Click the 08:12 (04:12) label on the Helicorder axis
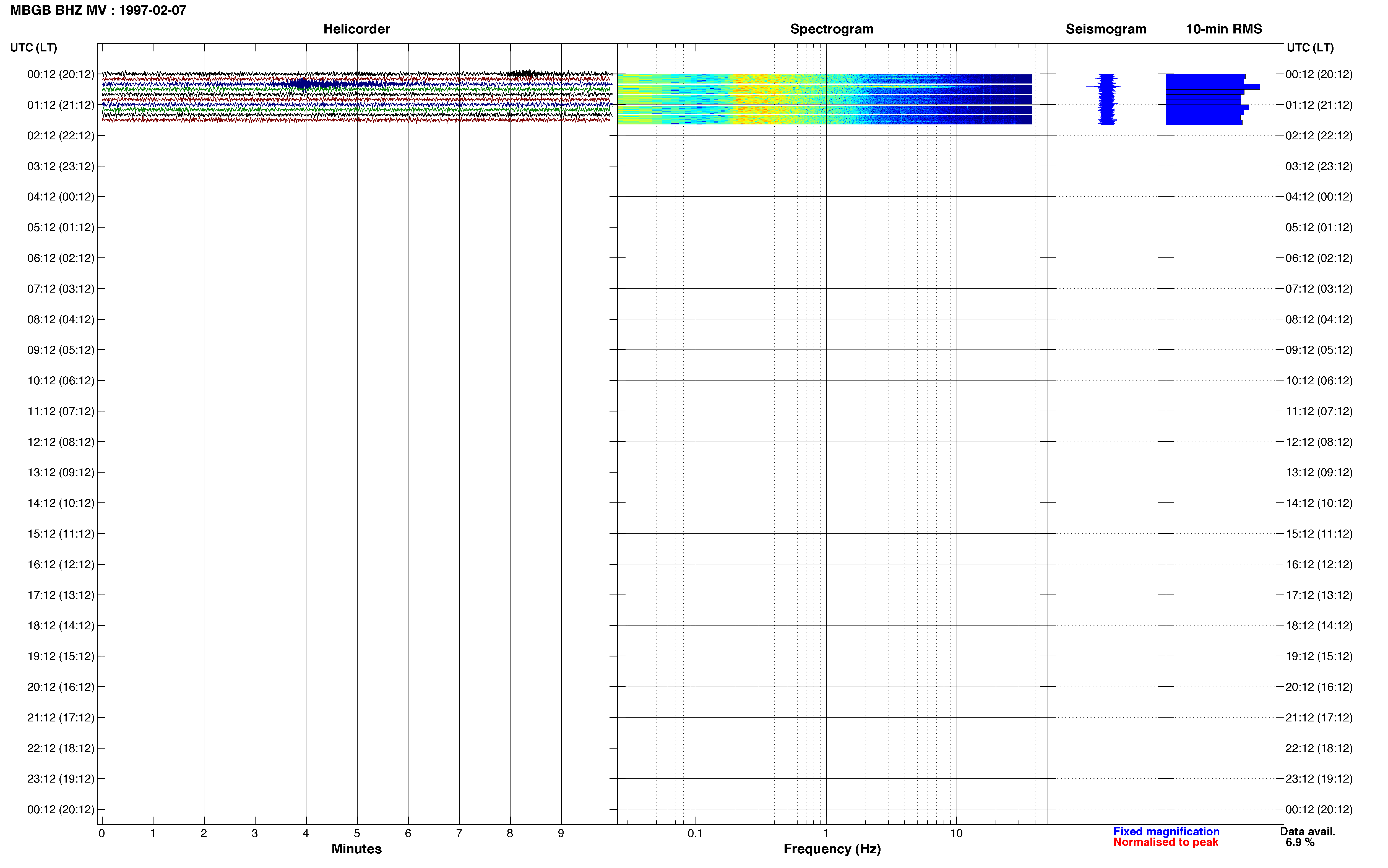The height and width of the screenshot is (868, 1388). pos(60,319)
